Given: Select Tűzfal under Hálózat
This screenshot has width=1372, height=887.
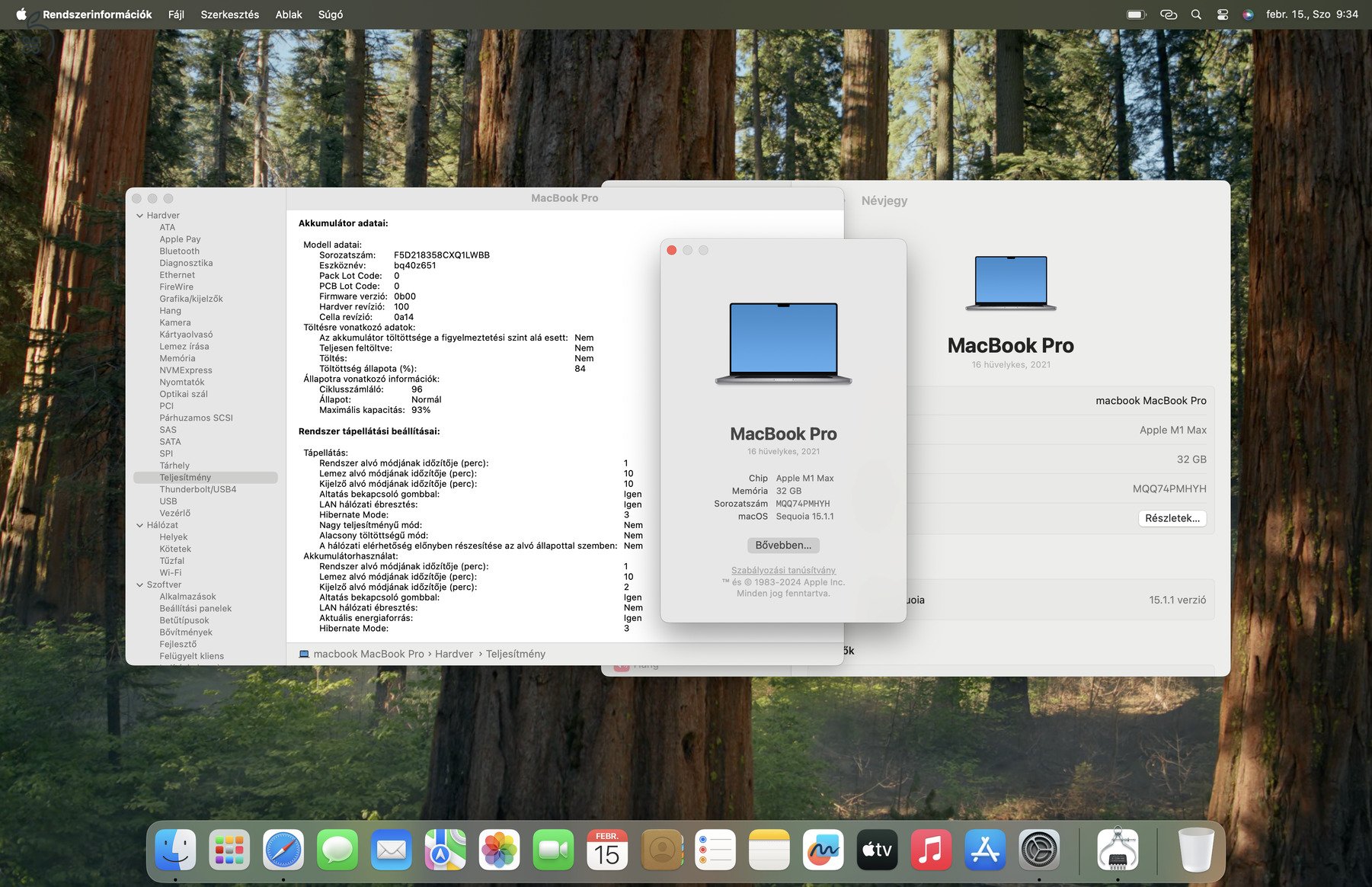Looking at the screenshot, I should [x=172, y=561].
